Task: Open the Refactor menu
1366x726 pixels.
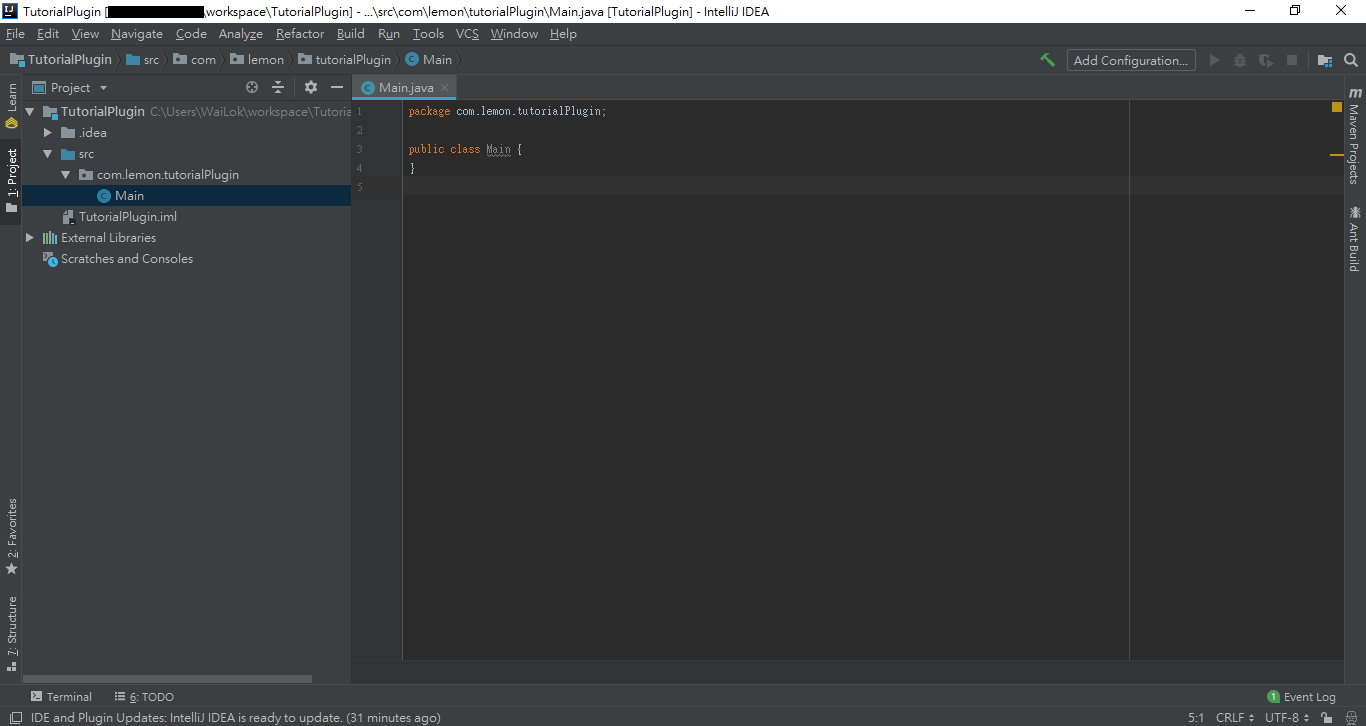Action: point(300,34)
